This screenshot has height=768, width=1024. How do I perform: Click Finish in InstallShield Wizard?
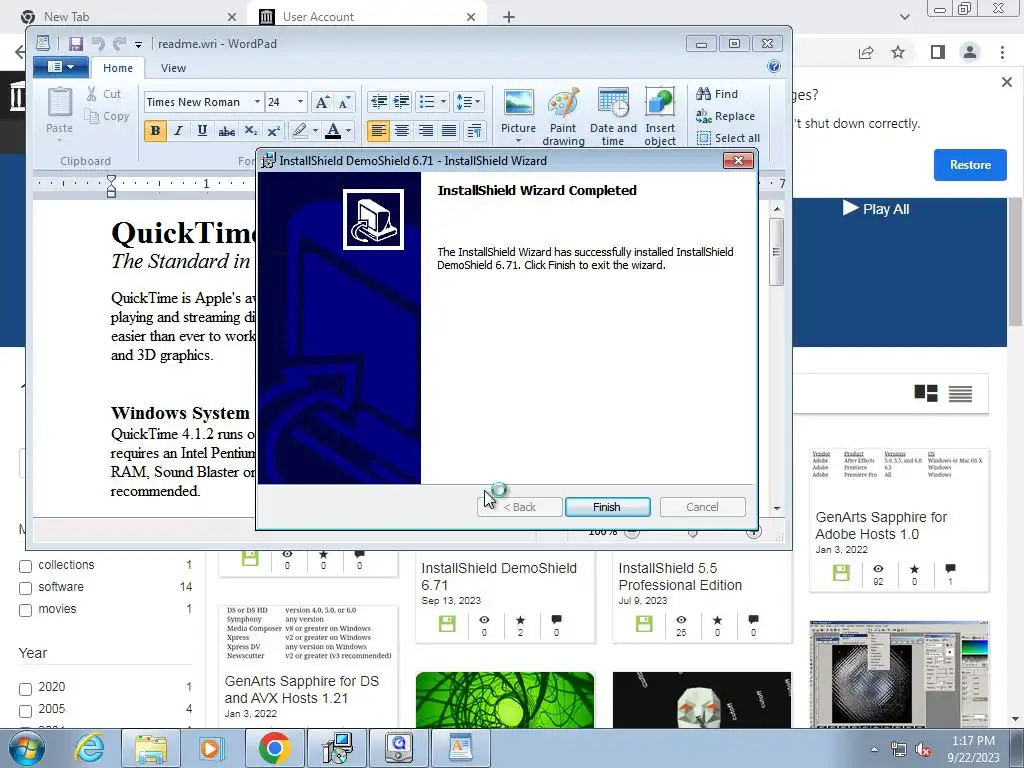pyautogui.click(x=607, y=507)
